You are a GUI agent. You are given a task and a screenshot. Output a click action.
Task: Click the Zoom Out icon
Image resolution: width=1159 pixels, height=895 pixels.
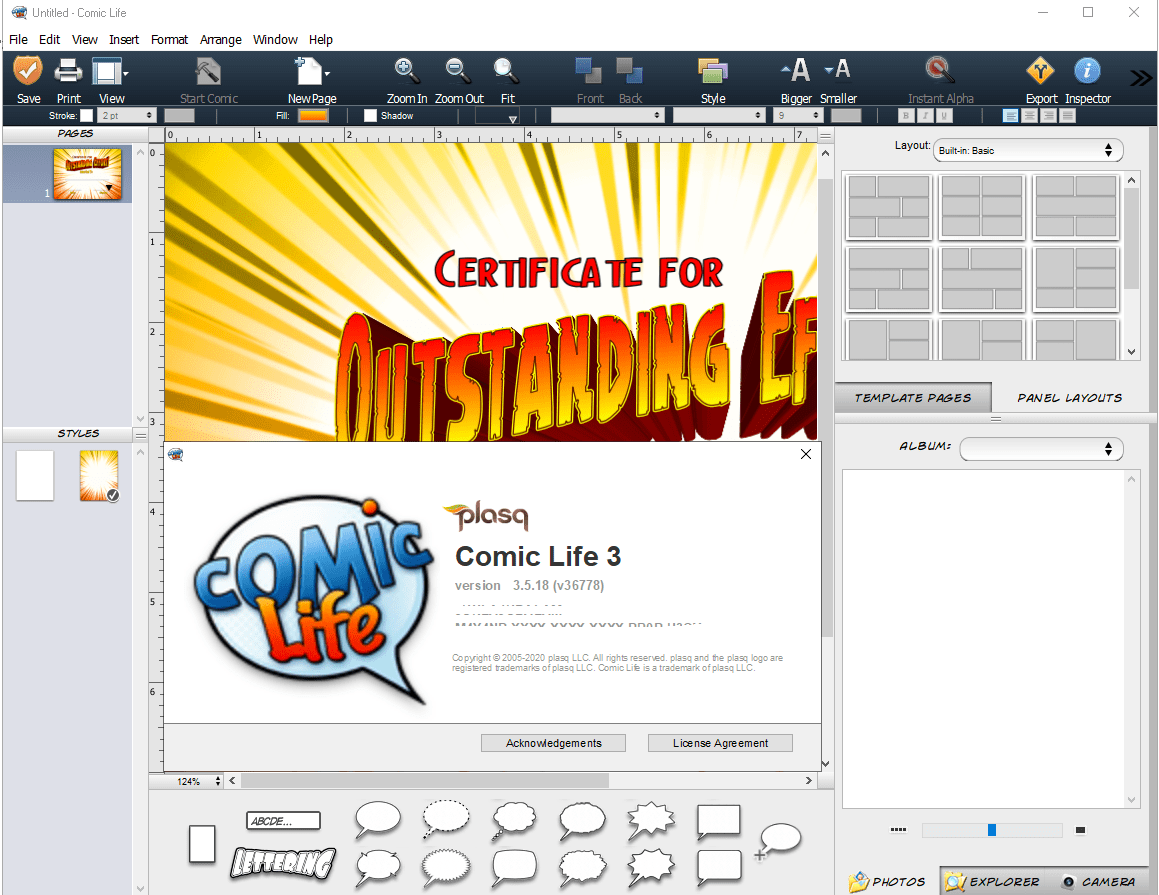coord(458,71)
